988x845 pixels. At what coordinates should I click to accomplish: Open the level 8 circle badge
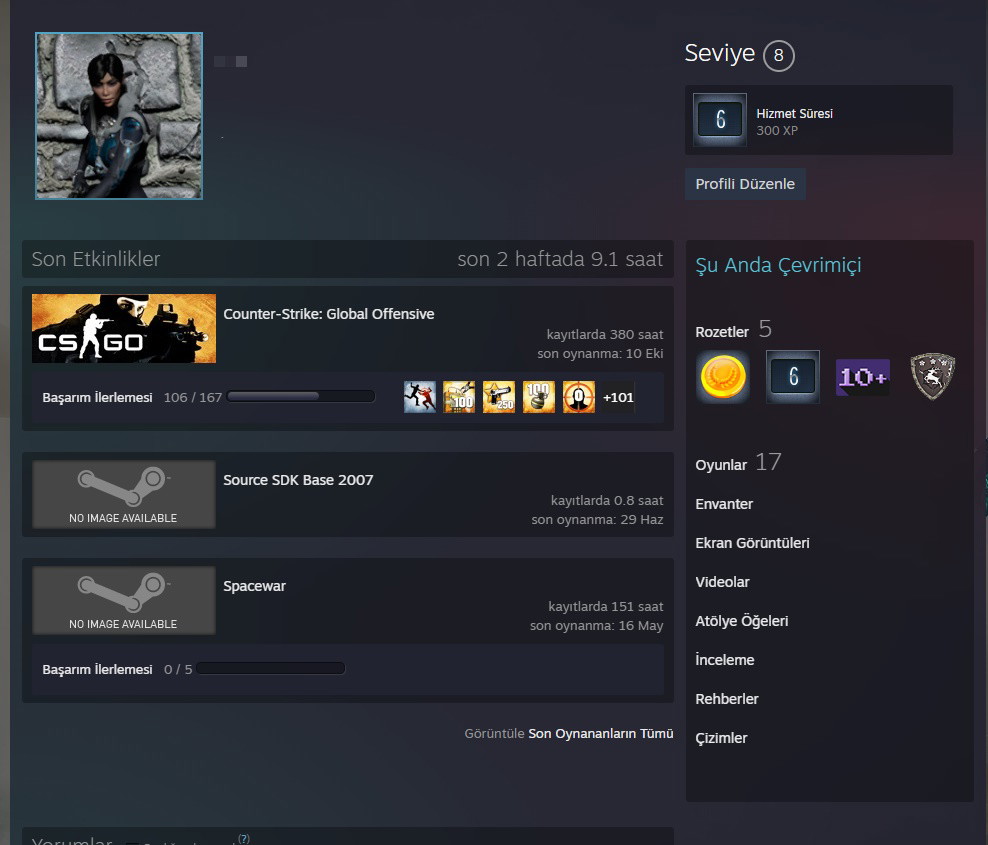click(779, 55)
